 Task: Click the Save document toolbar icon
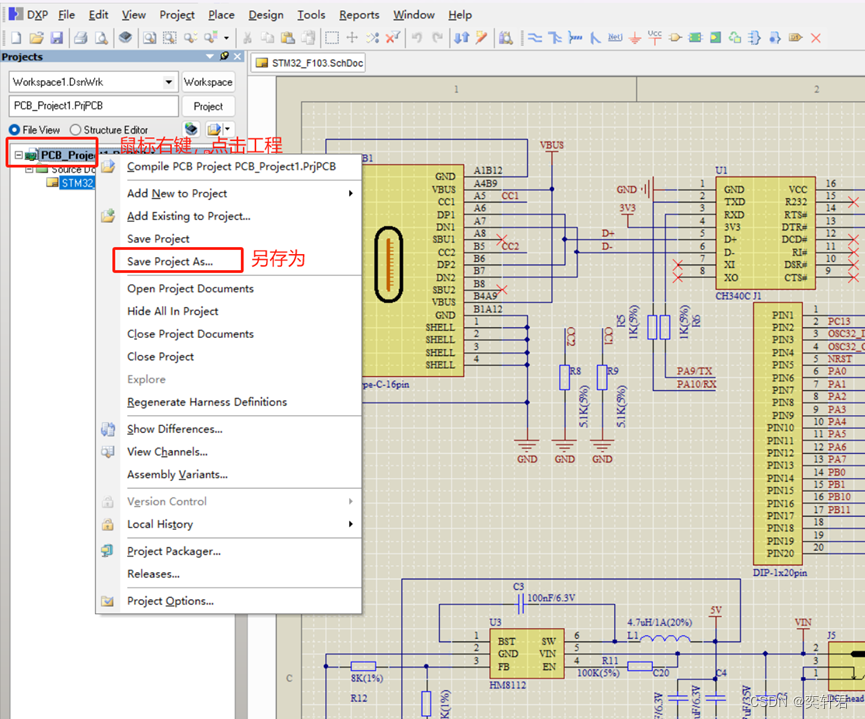[x=55, y=38]
